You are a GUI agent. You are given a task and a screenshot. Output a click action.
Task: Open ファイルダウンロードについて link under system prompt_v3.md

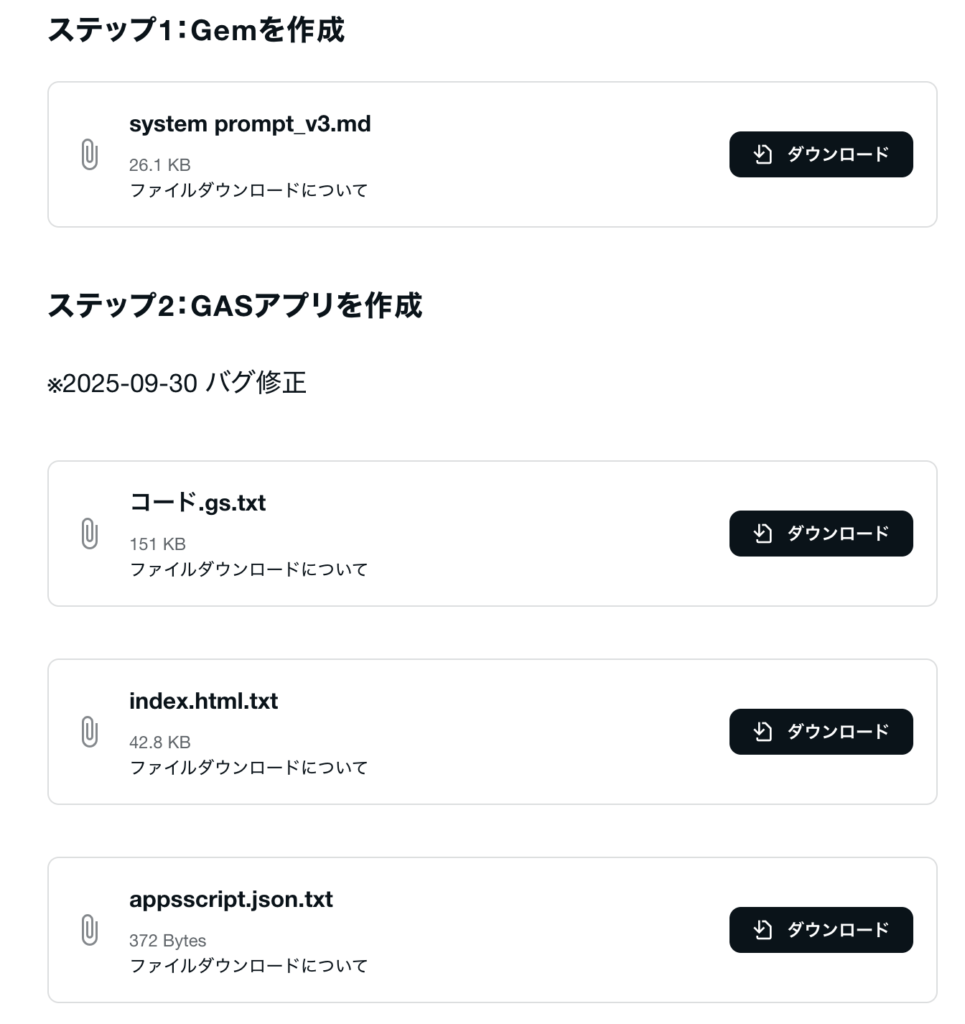coord(248,190)
